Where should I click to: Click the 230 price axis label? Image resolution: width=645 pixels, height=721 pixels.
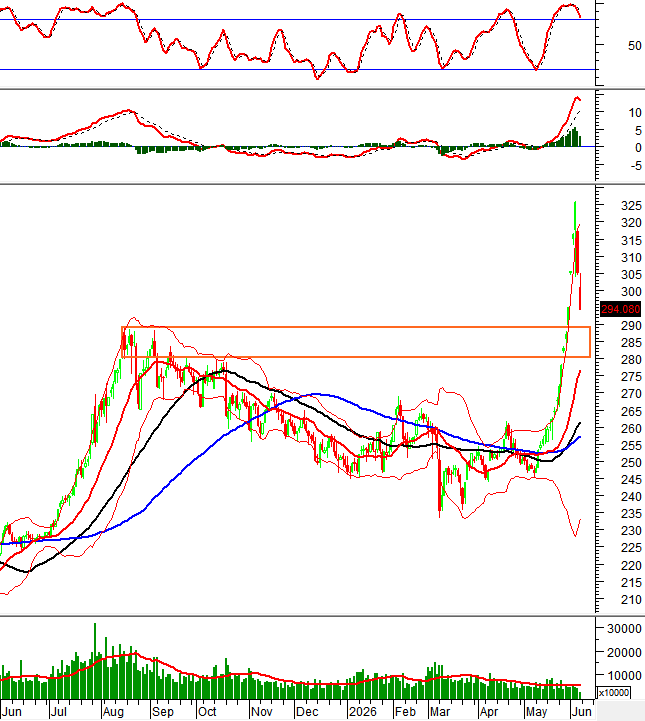coord(631,531)
